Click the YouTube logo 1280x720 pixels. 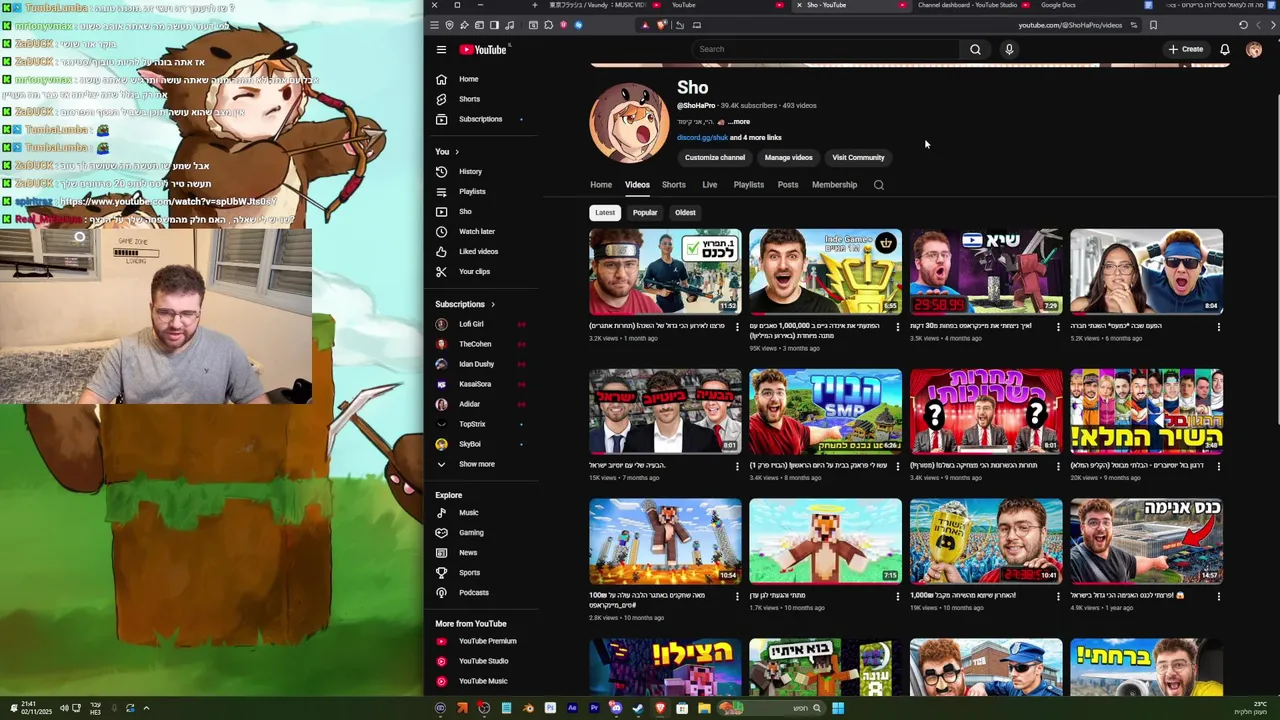click(483, 49)
